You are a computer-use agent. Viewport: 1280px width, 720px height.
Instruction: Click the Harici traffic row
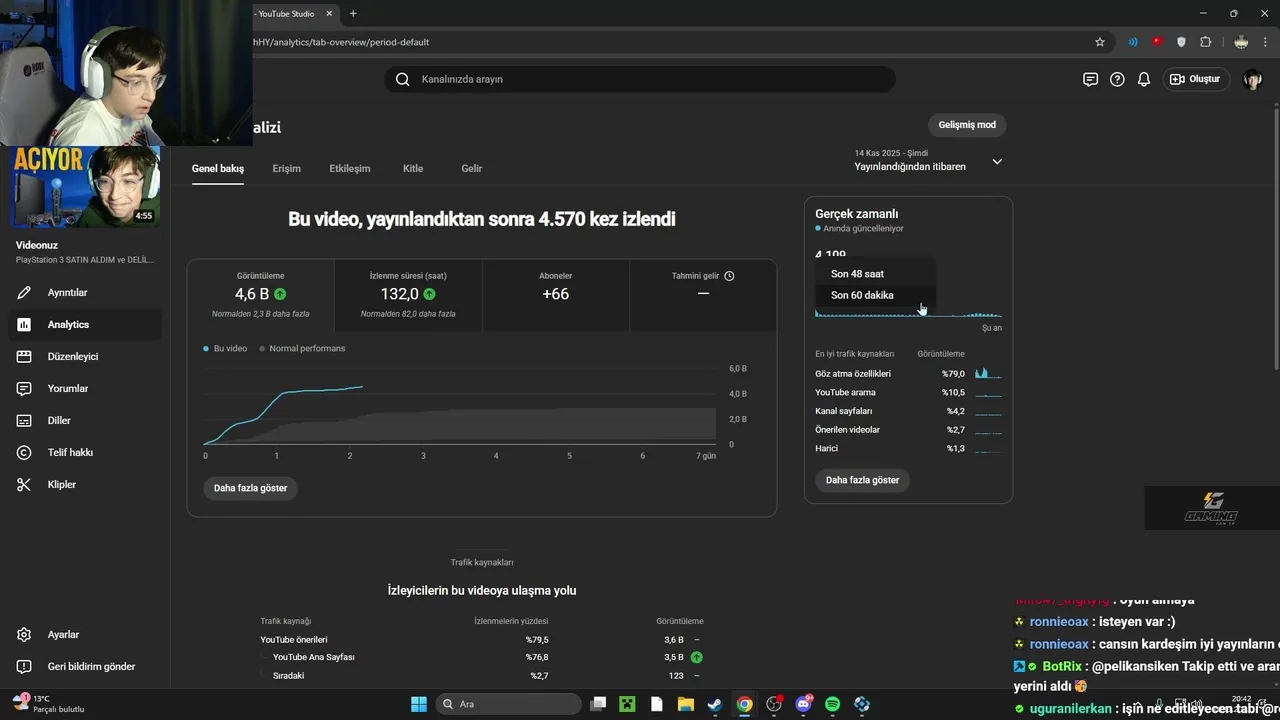point(908,449)
